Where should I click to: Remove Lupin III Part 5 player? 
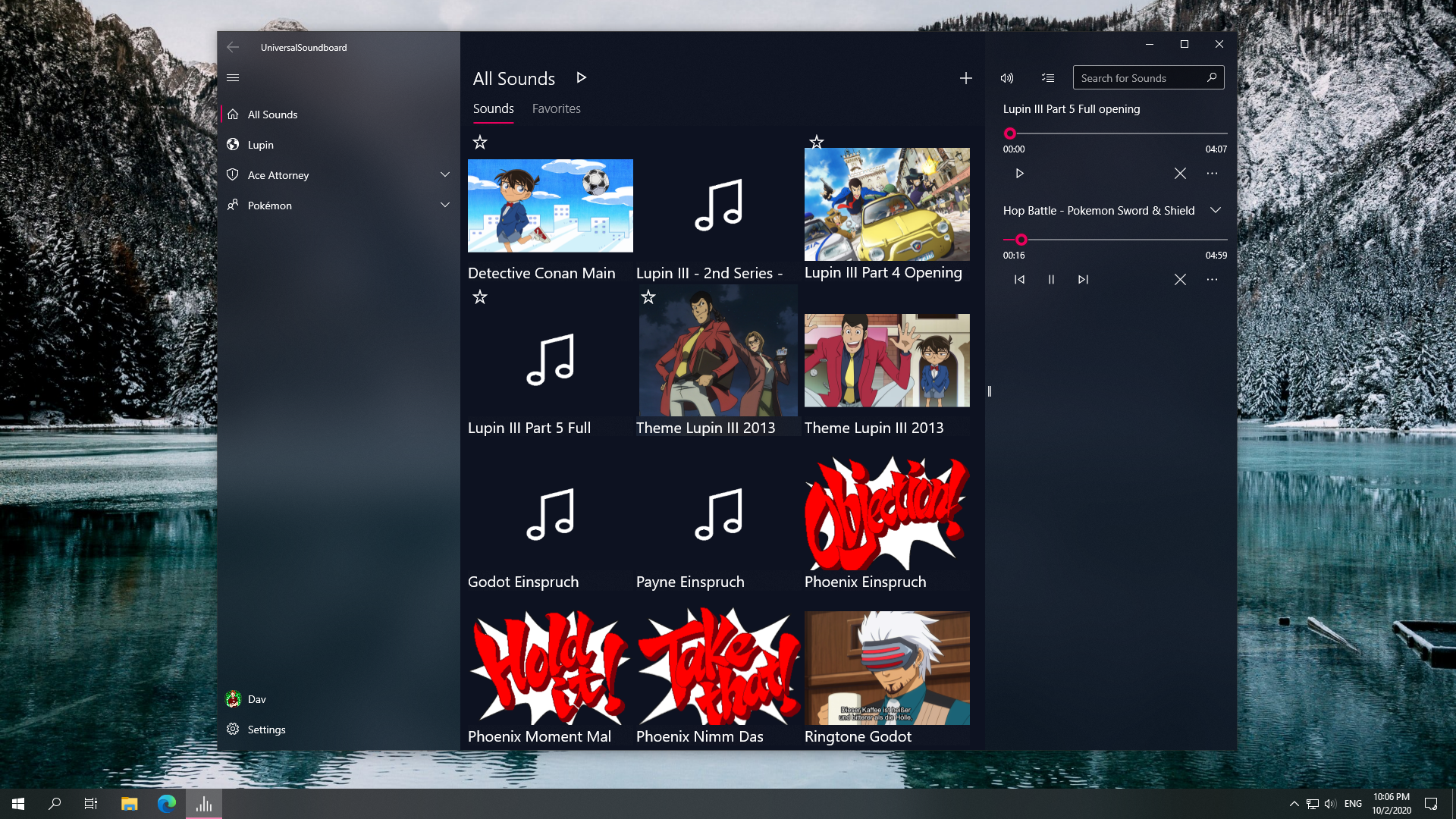[x=1180, y=174]
